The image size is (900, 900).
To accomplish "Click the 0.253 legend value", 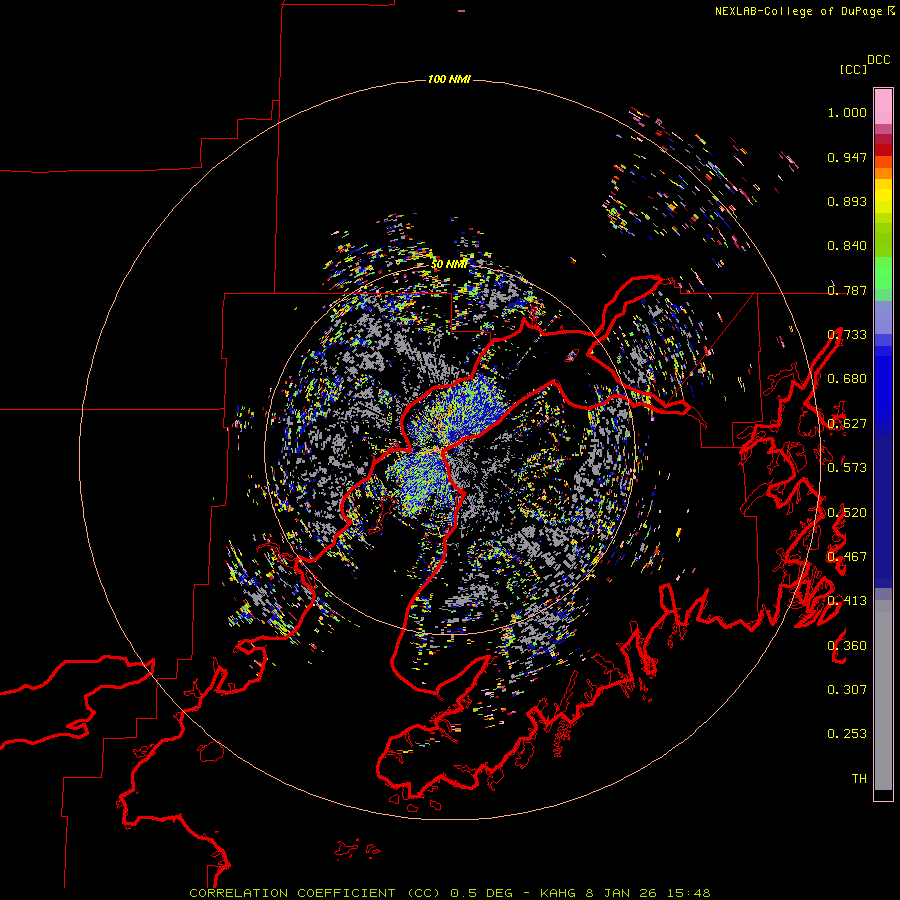I will point(847,734).
